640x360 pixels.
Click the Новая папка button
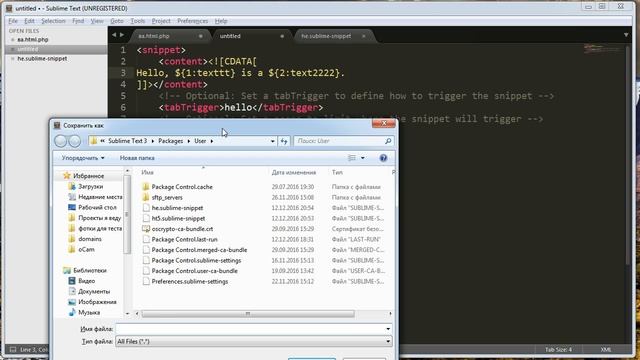(x=137, y=158)
